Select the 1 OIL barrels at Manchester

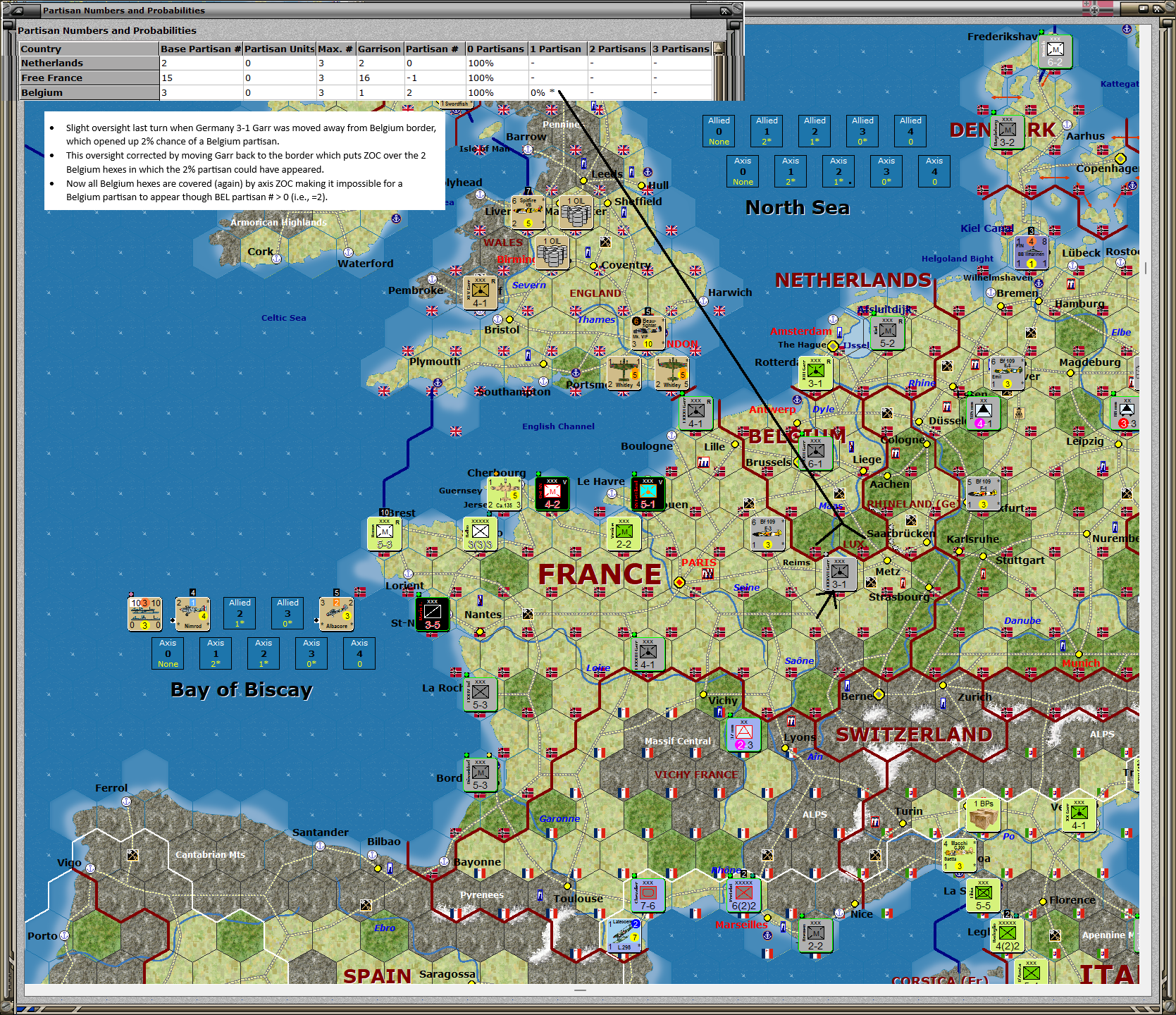tap(576, 212)
